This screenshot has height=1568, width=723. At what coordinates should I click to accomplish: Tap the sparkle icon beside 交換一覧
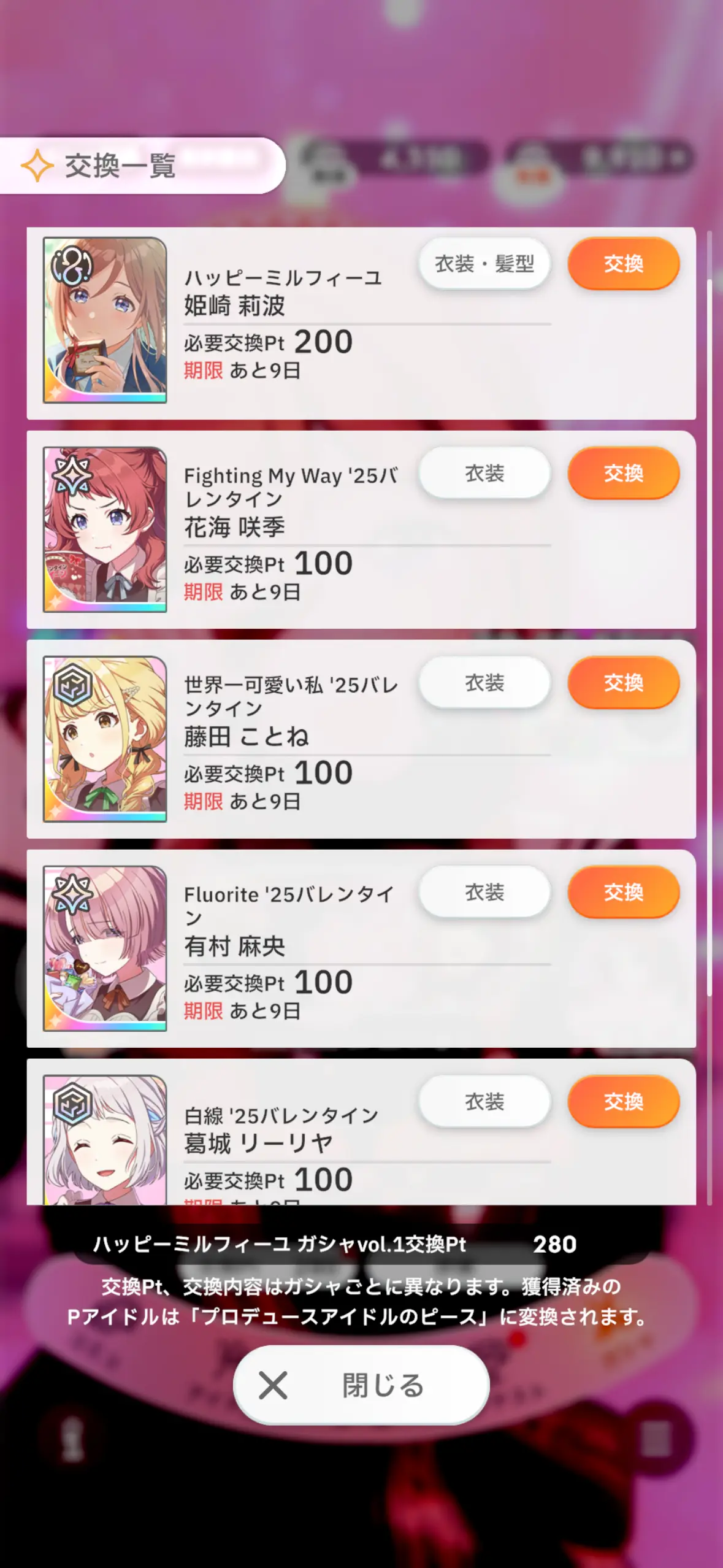pyautogui.click(x=37, y=166)
